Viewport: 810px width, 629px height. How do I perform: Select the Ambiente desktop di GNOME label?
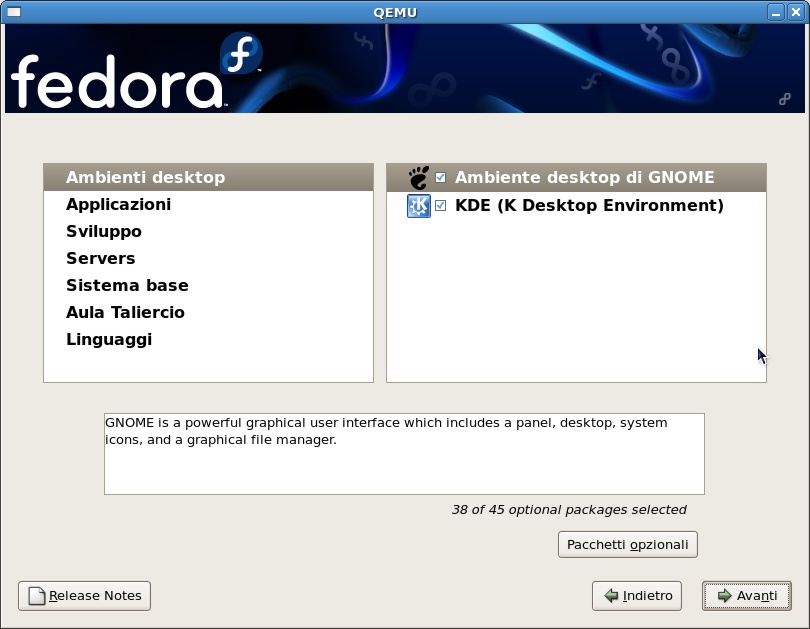click(x=584, y=177)
